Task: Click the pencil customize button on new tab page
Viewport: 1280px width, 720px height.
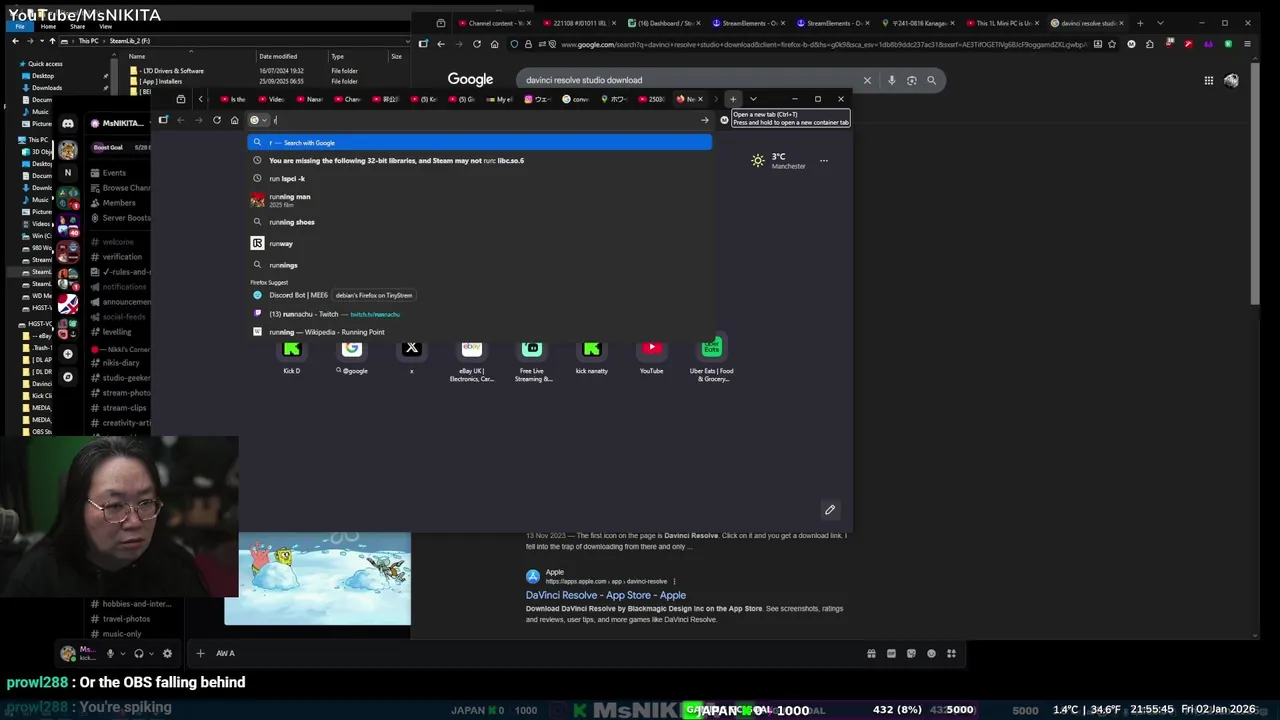Action: 830,510
